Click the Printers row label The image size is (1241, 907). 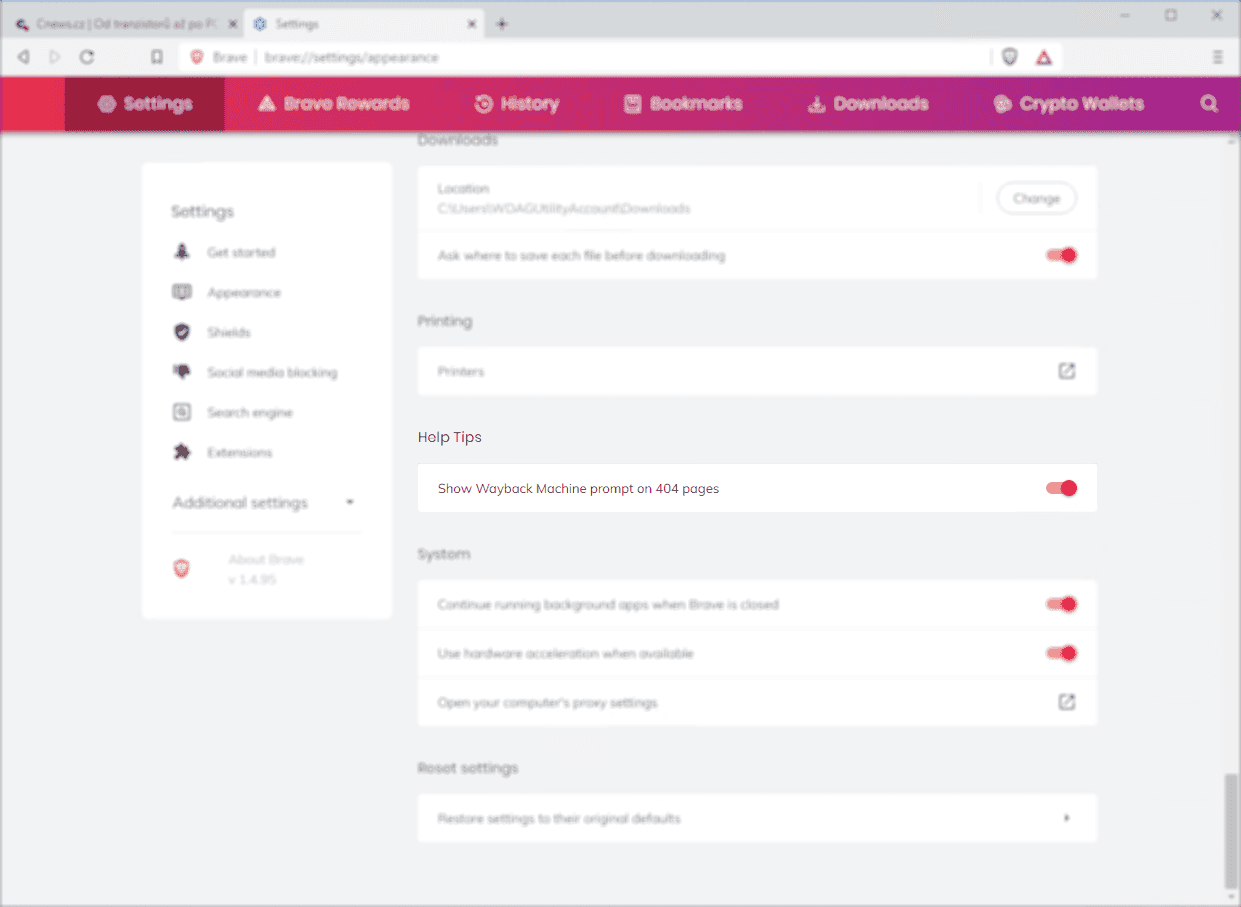(461, 371)
